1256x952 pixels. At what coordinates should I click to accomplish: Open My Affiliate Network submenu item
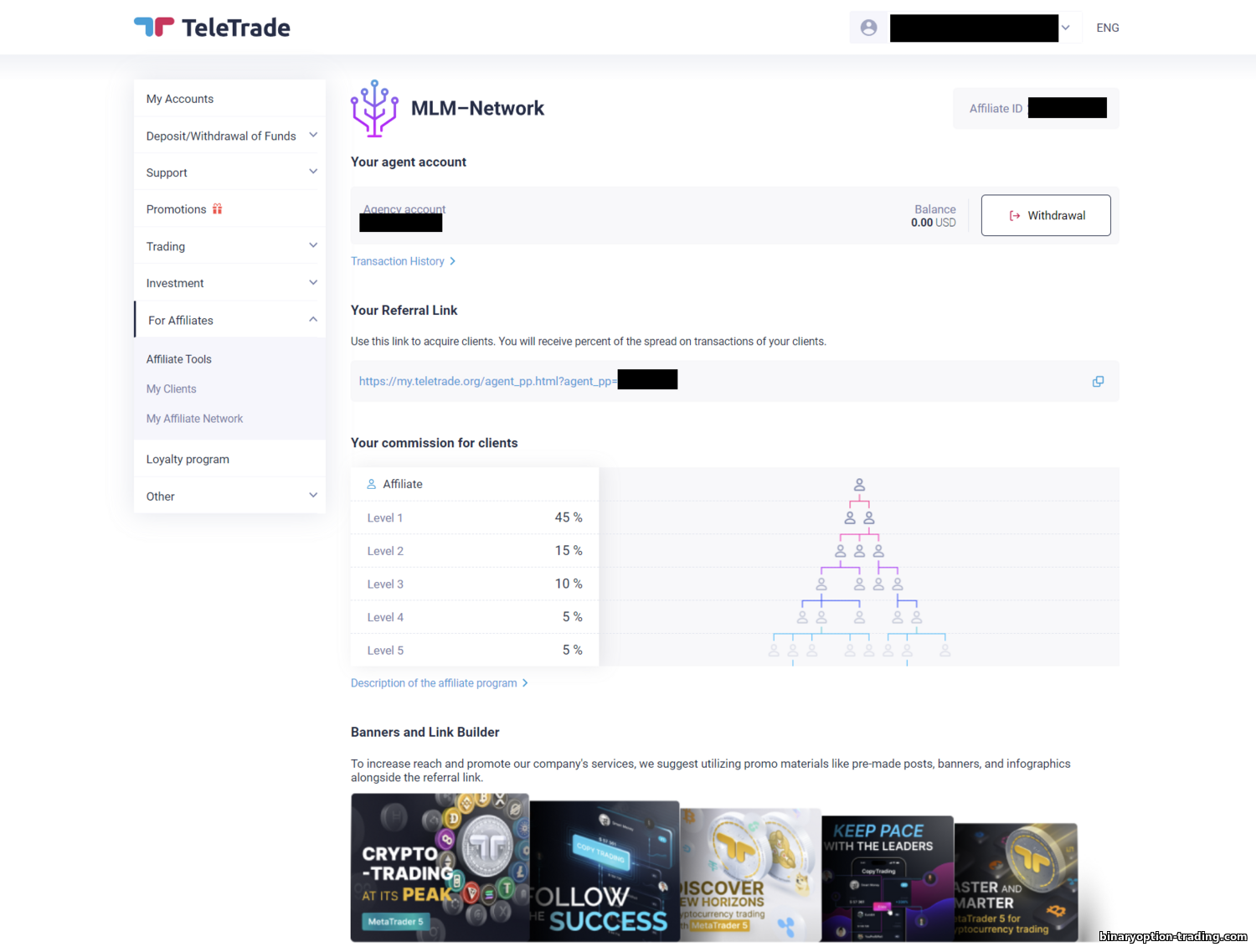click(x=194, y=419)
